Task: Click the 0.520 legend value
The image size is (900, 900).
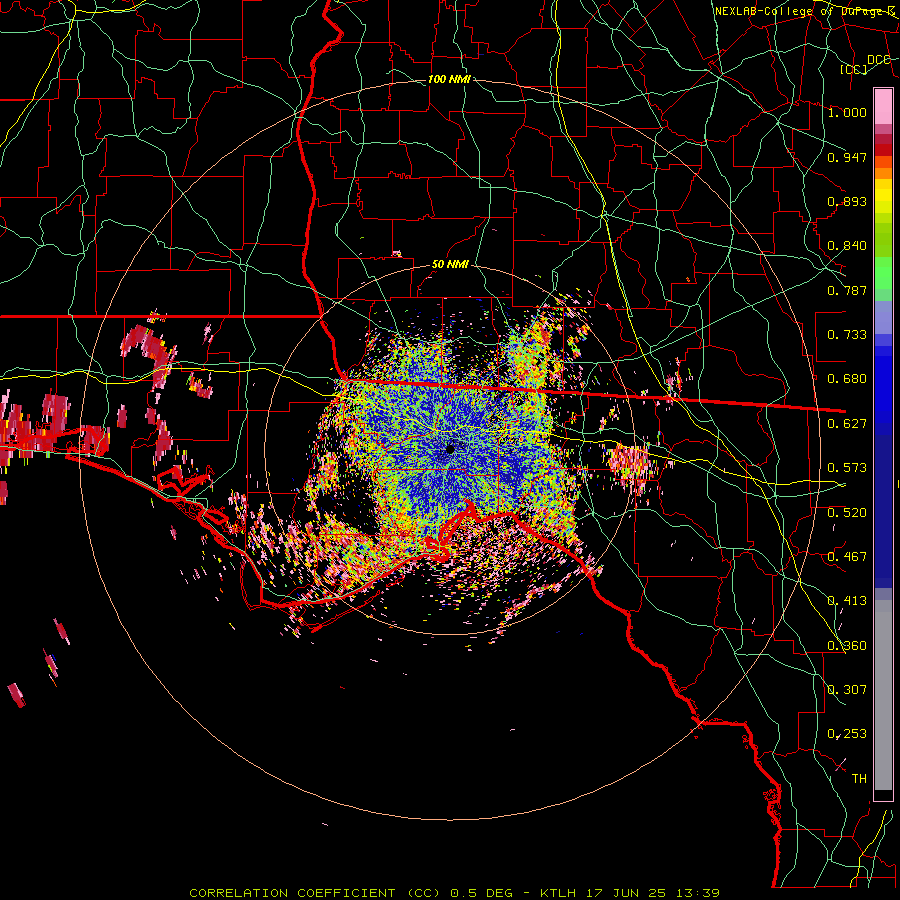Action: [x=847, y=513]
